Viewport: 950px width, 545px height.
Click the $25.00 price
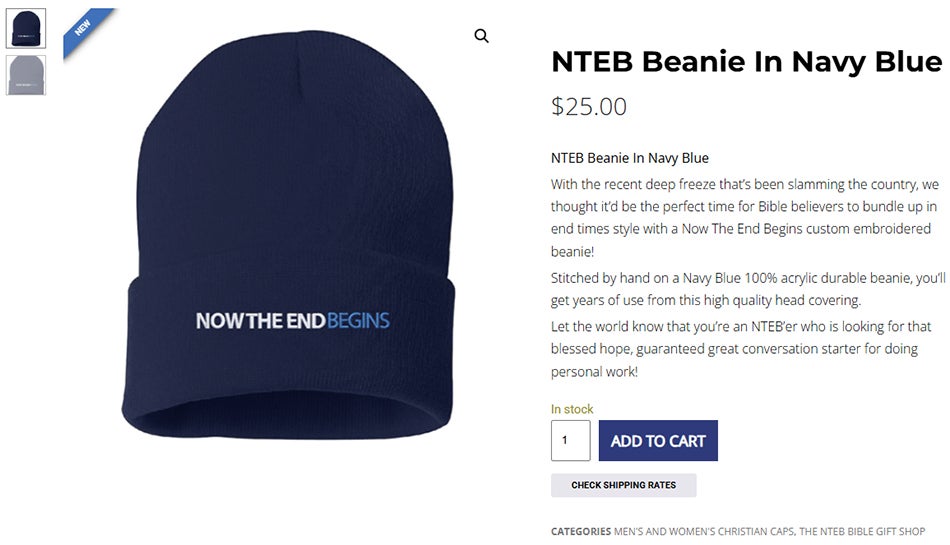[x=589, y=107]
